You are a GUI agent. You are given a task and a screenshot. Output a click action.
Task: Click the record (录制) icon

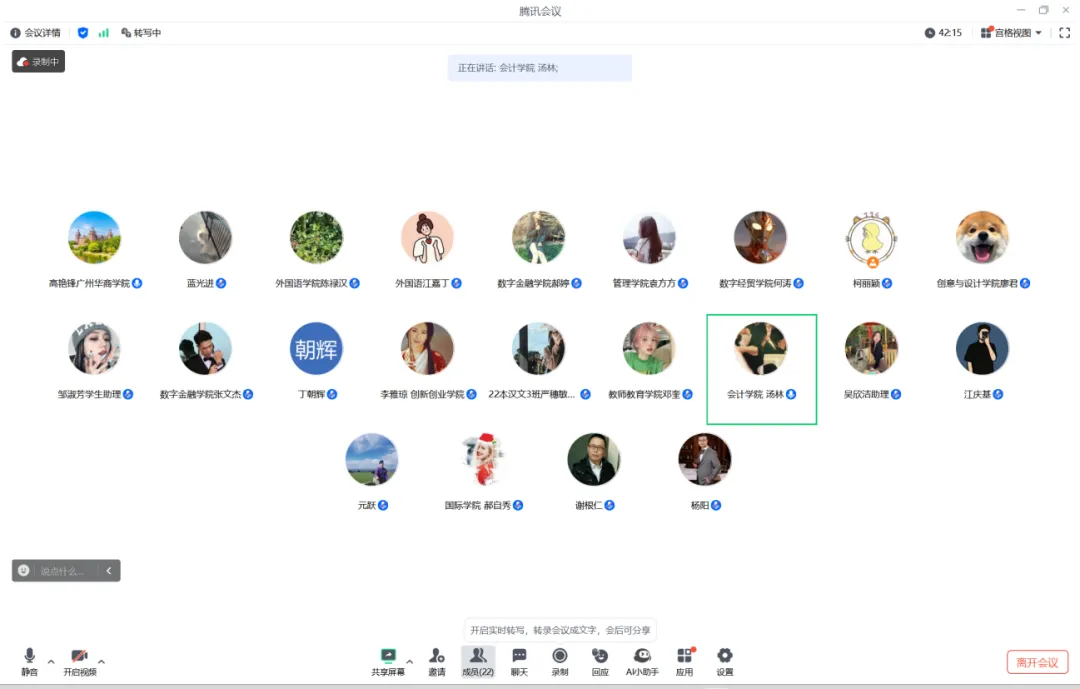(560, 660)
